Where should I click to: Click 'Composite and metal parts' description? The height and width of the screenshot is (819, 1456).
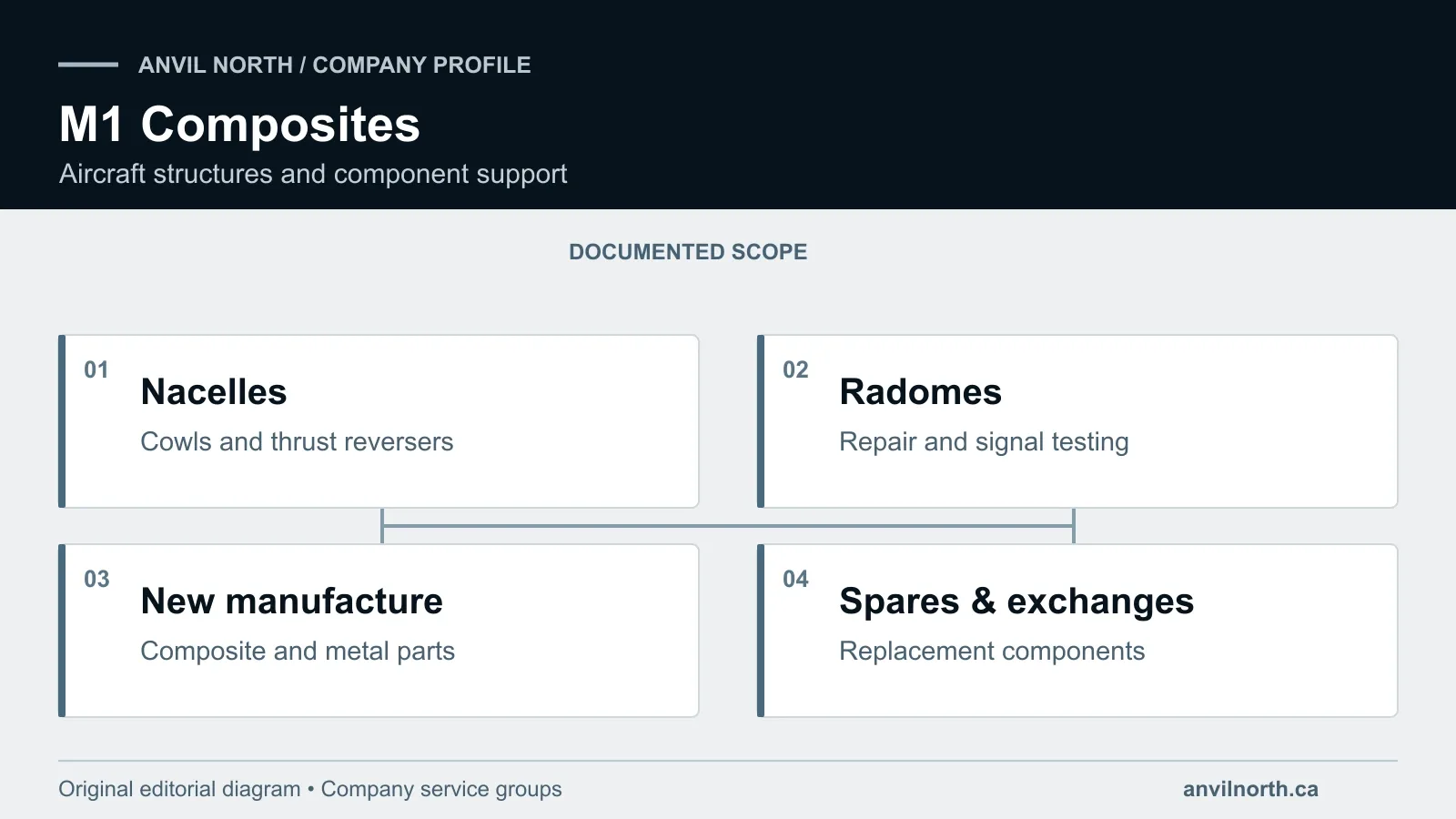click(x=298, y=652)
